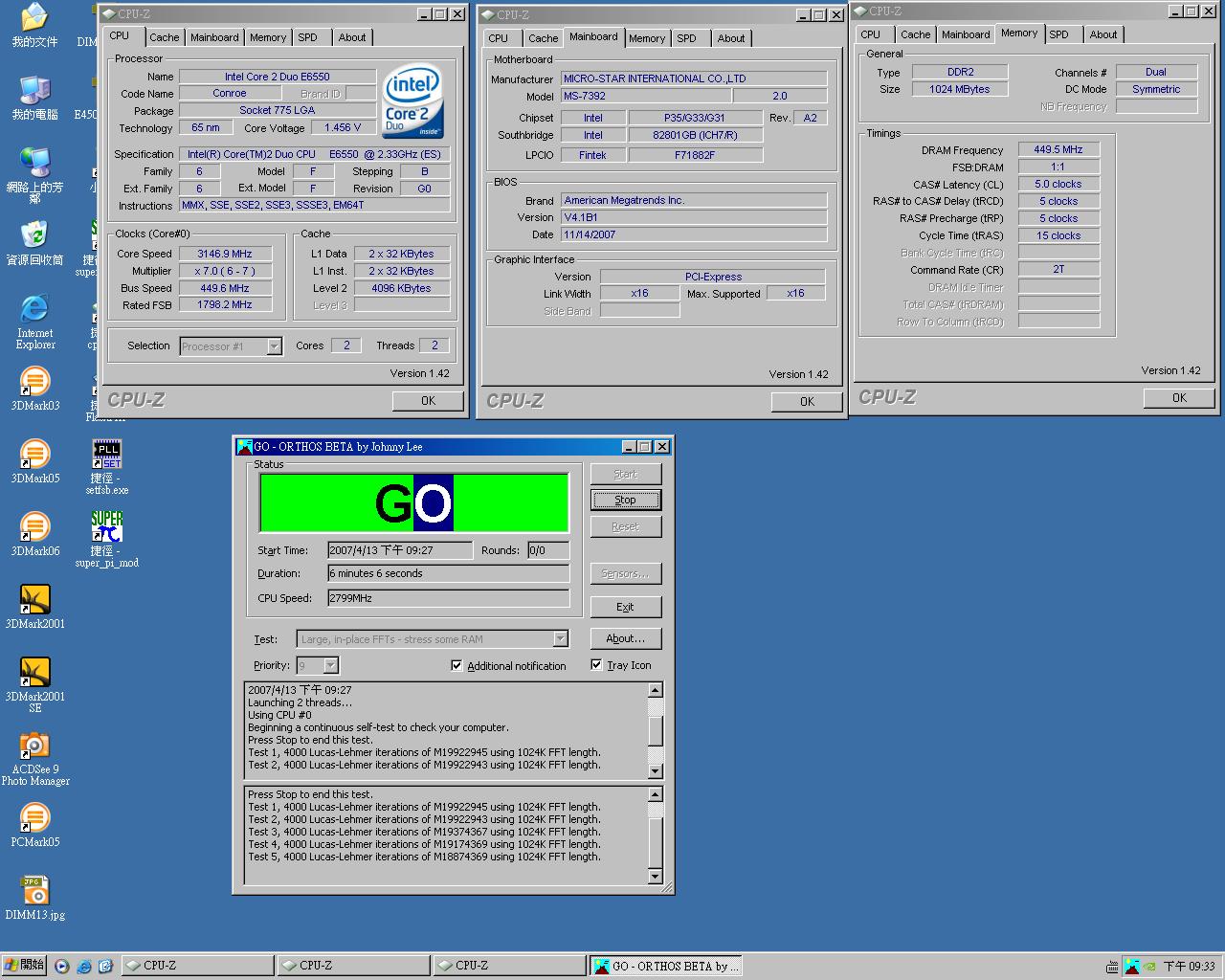This screenshot has width=1225, height=980.
Task: Open Memory tab in left CPU-Z window
Action: 268,37
